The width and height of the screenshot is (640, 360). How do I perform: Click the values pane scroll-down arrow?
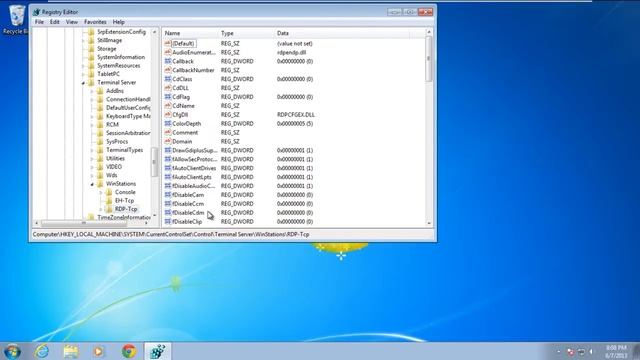(429, 223)
